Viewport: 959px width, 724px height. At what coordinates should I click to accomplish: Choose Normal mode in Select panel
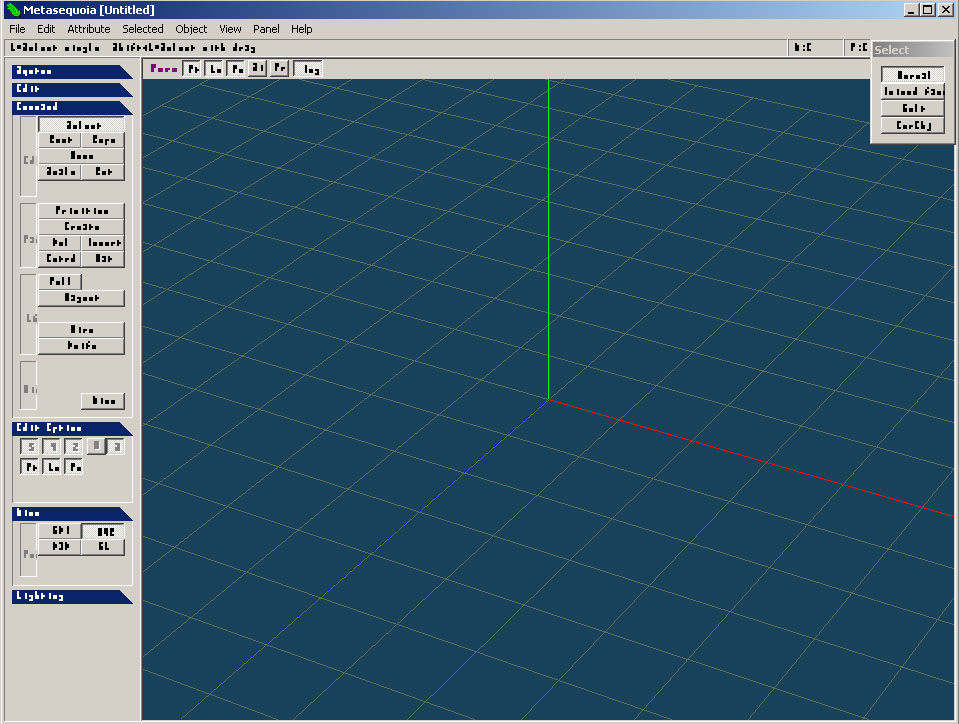point(913,75)
